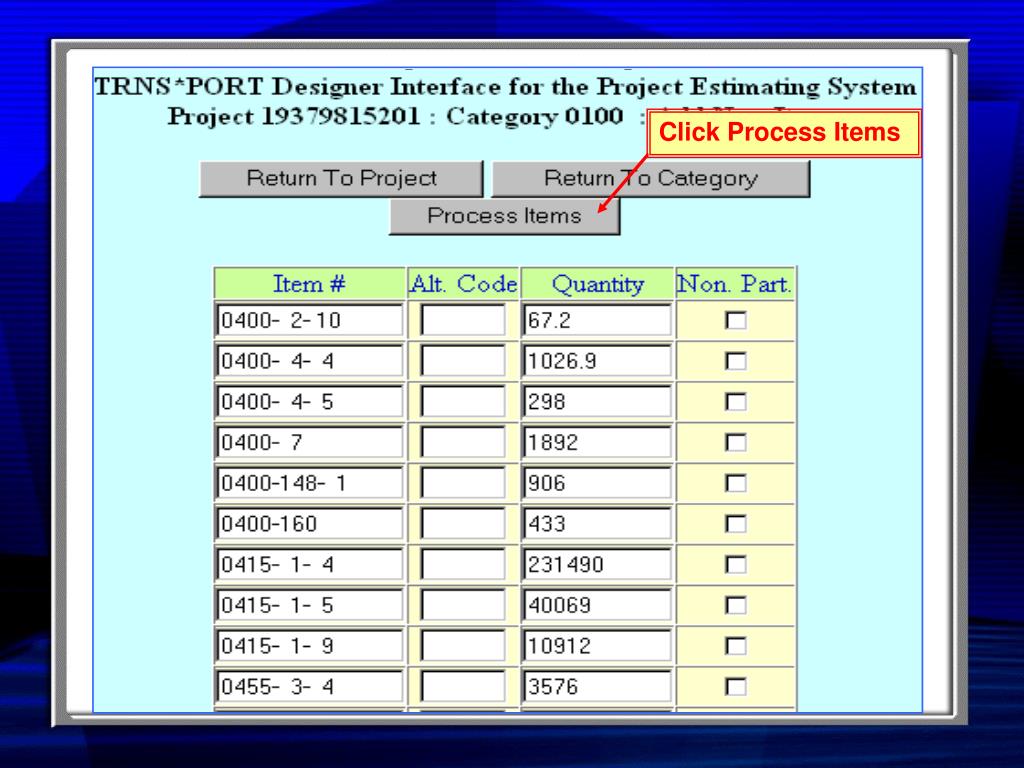This screenshot has height=768, width=1024.
Task: Click the quantity field showing 1892
Action: coord(597,442)
